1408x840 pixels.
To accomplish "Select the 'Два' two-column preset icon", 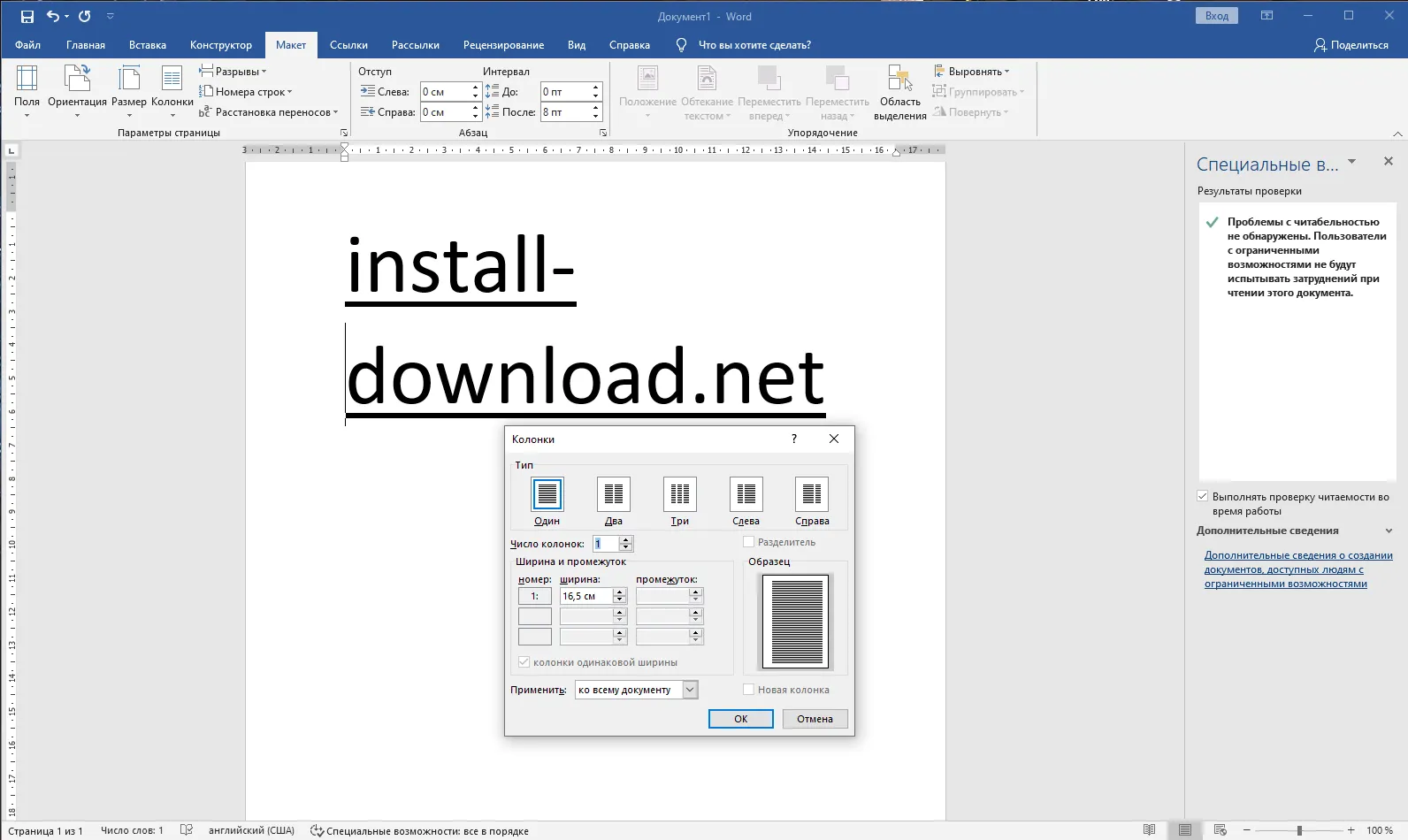I will pos(613,494).
